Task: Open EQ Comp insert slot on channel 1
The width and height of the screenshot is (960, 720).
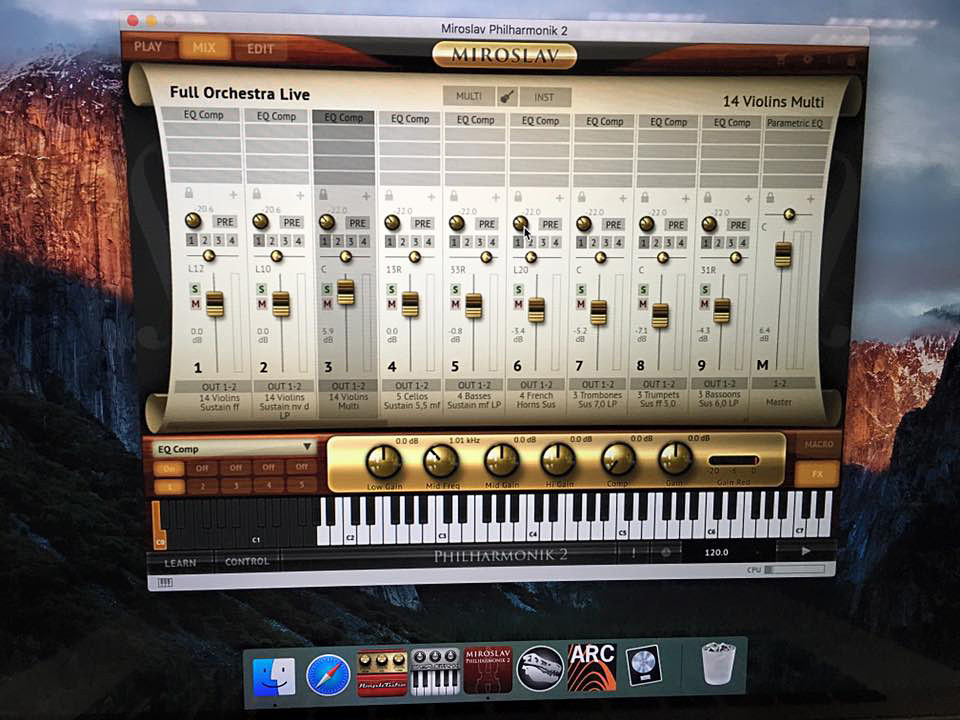Action: click(203, 114)
